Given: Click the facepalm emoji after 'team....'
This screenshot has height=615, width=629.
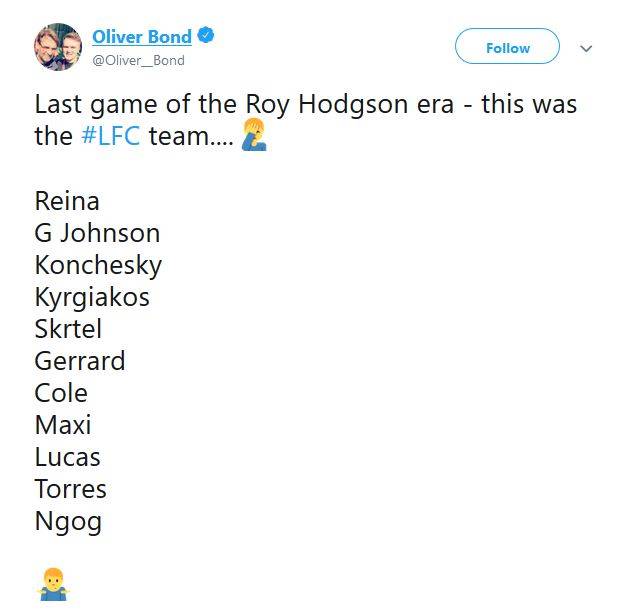Looking at the screenshot, I should pyautogui.click(x=254, y=136).
